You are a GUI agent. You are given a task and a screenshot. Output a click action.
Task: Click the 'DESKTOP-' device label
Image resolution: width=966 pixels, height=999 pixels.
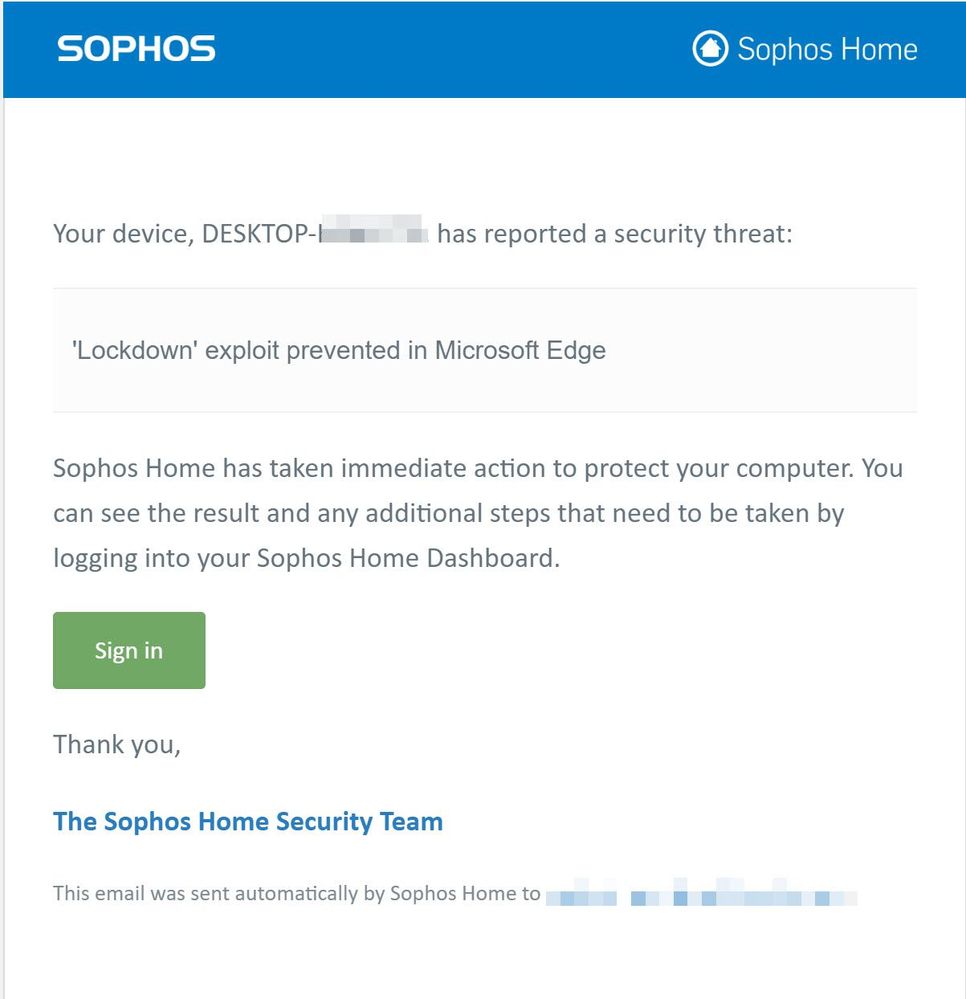[x=259, y=234]
